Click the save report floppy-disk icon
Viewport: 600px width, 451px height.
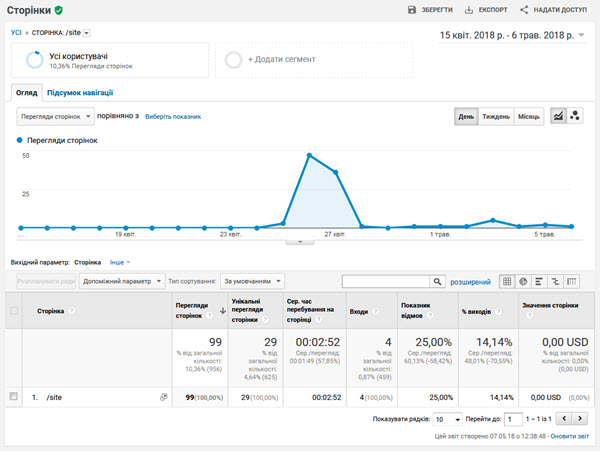coord(412,10)
